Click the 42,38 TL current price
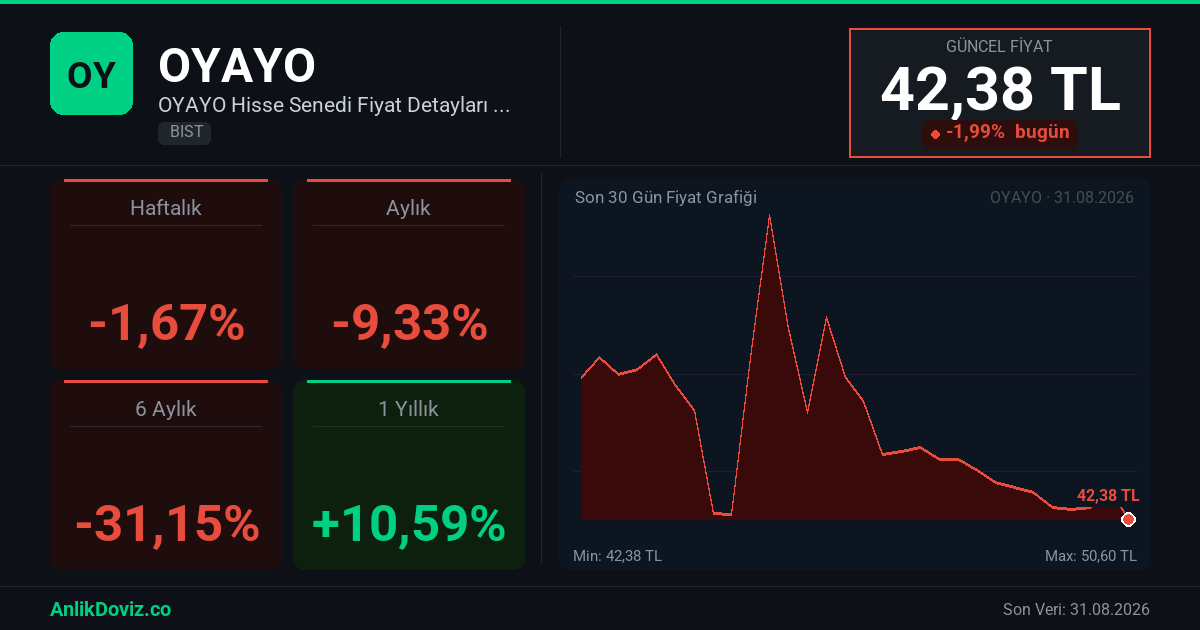Screen dimensions: 1200x630 click(x=1000, y=89)
